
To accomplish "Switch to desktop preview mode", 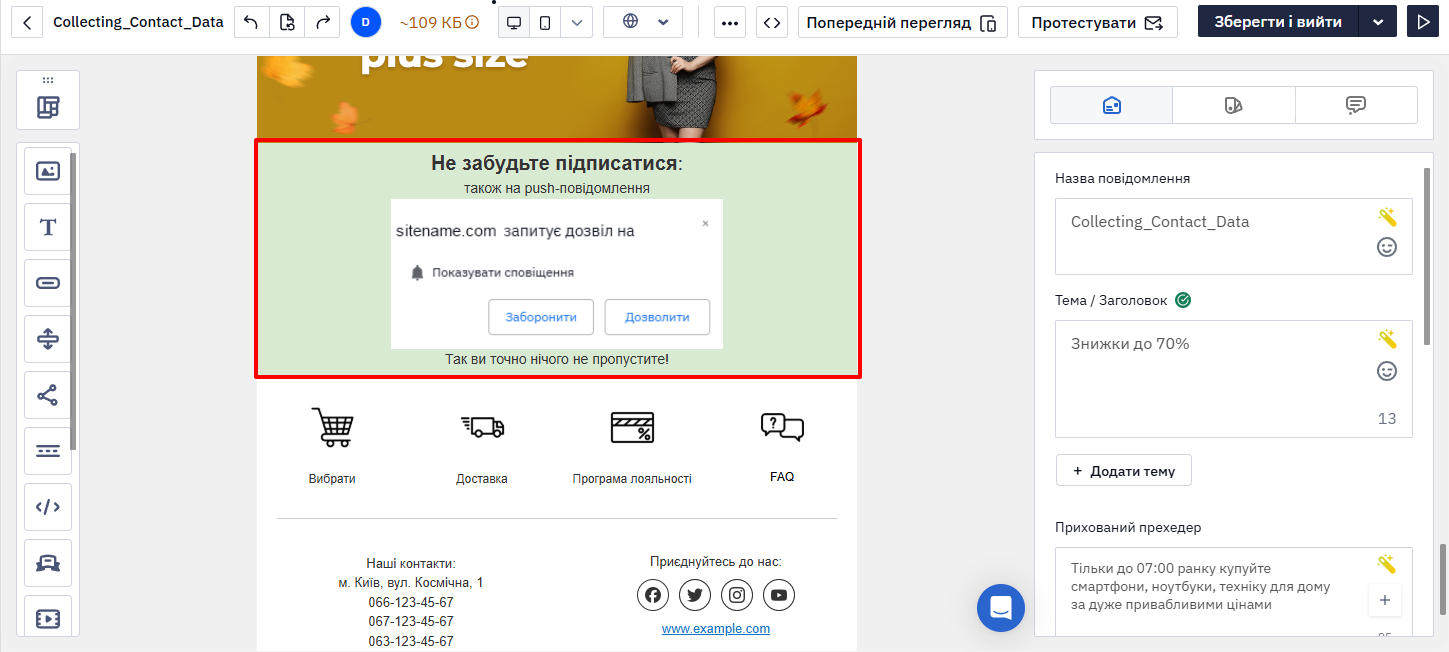I will 514,22.
